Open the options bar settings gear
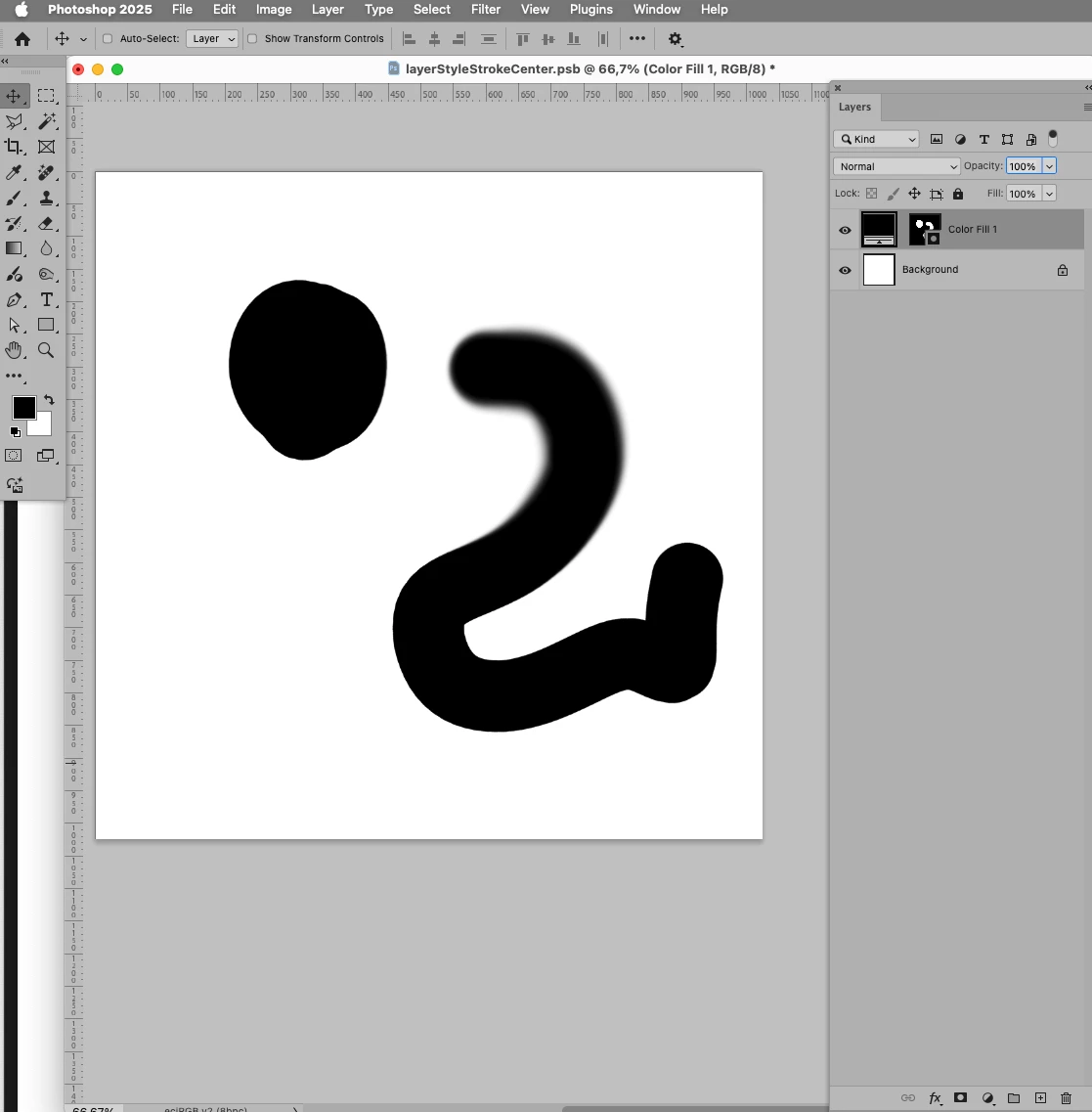The height and width of the screenshot is (1112, 1092). [676, 39]
